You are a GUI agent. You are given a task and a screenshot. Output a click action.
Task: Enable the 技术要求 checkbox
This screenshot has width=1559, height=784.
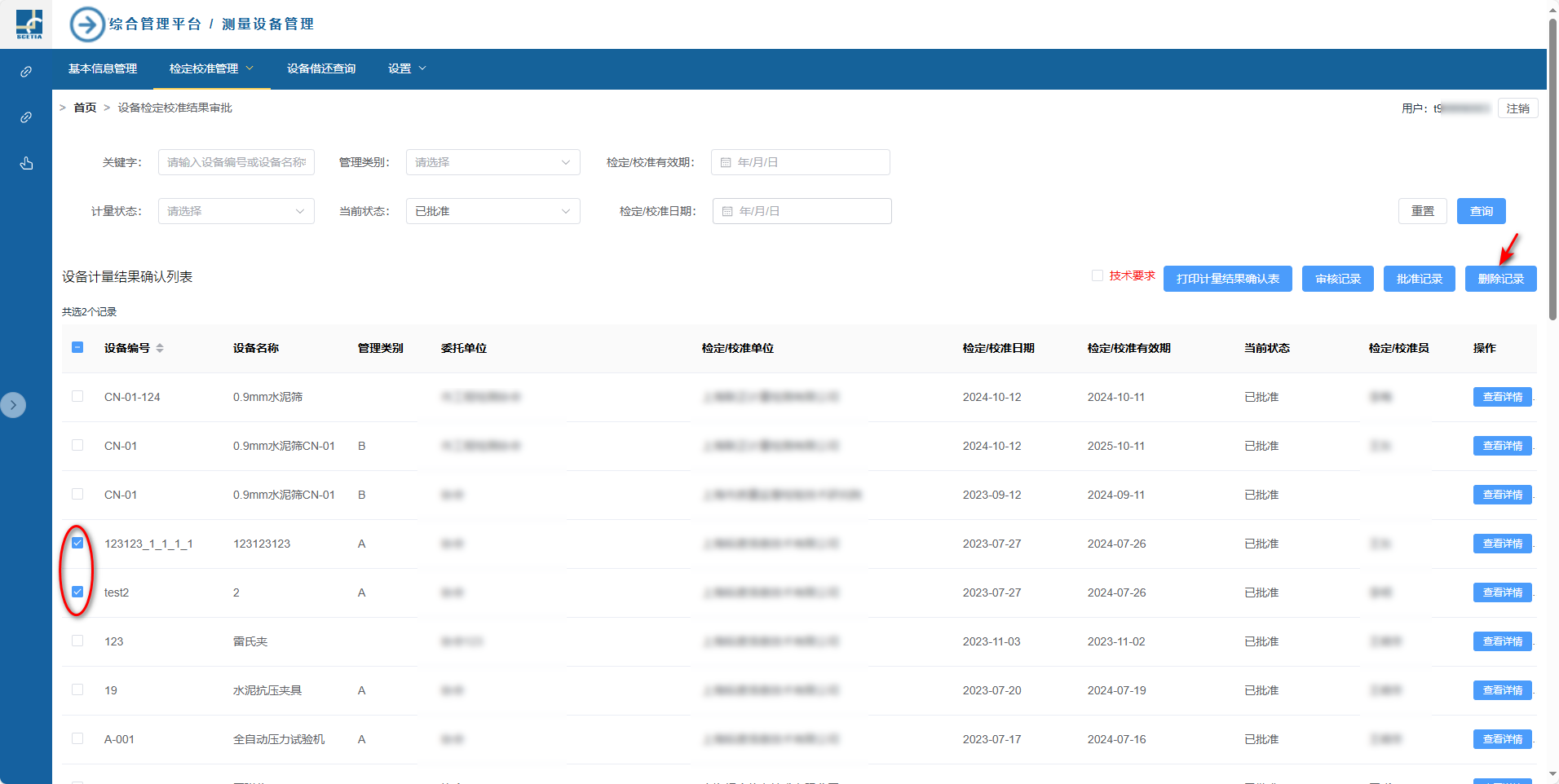point(1097,275)
